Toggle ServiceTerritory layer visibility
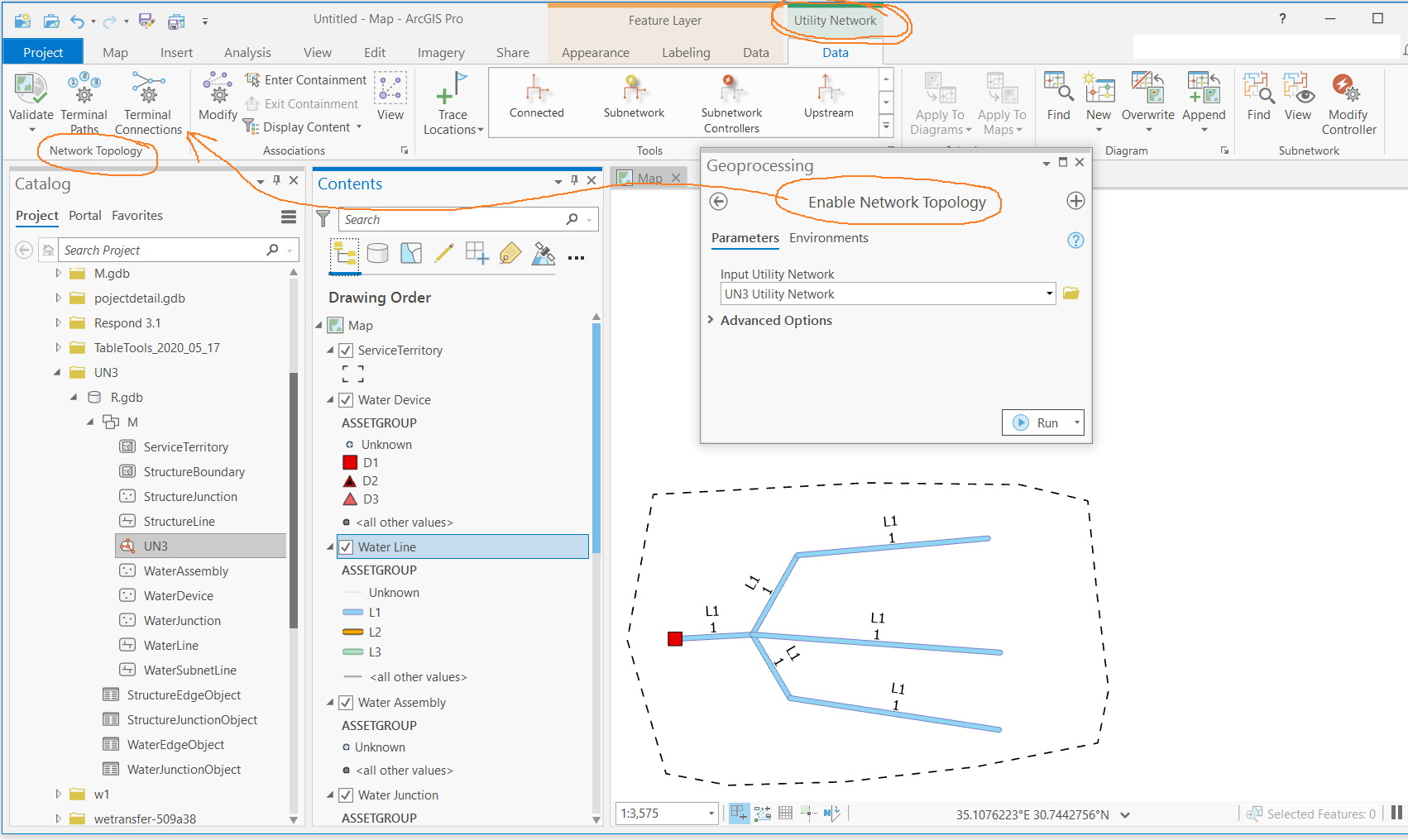Screen dimensions: 1408x840 tap(346, 351)
